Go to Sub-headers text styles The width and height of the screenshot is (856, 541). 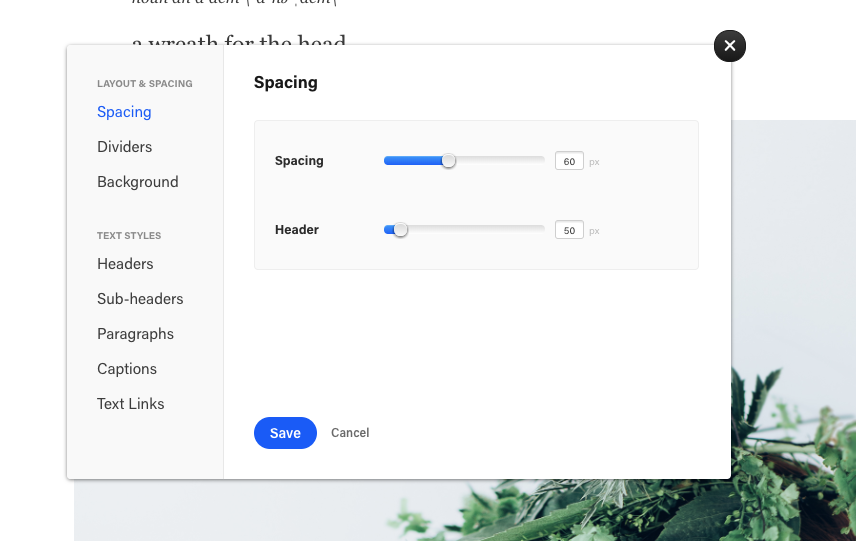pyautogui.click(x=140, y=299)
